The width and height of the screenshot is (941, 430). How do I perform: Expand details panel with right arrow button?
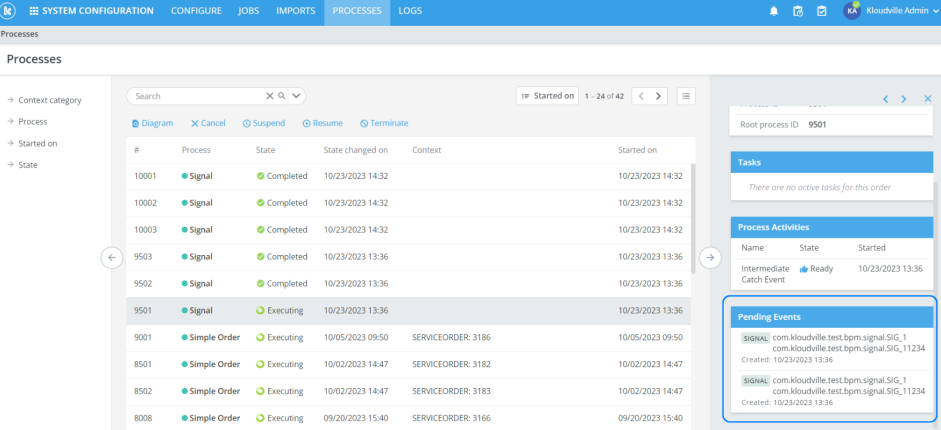point(711,257)
